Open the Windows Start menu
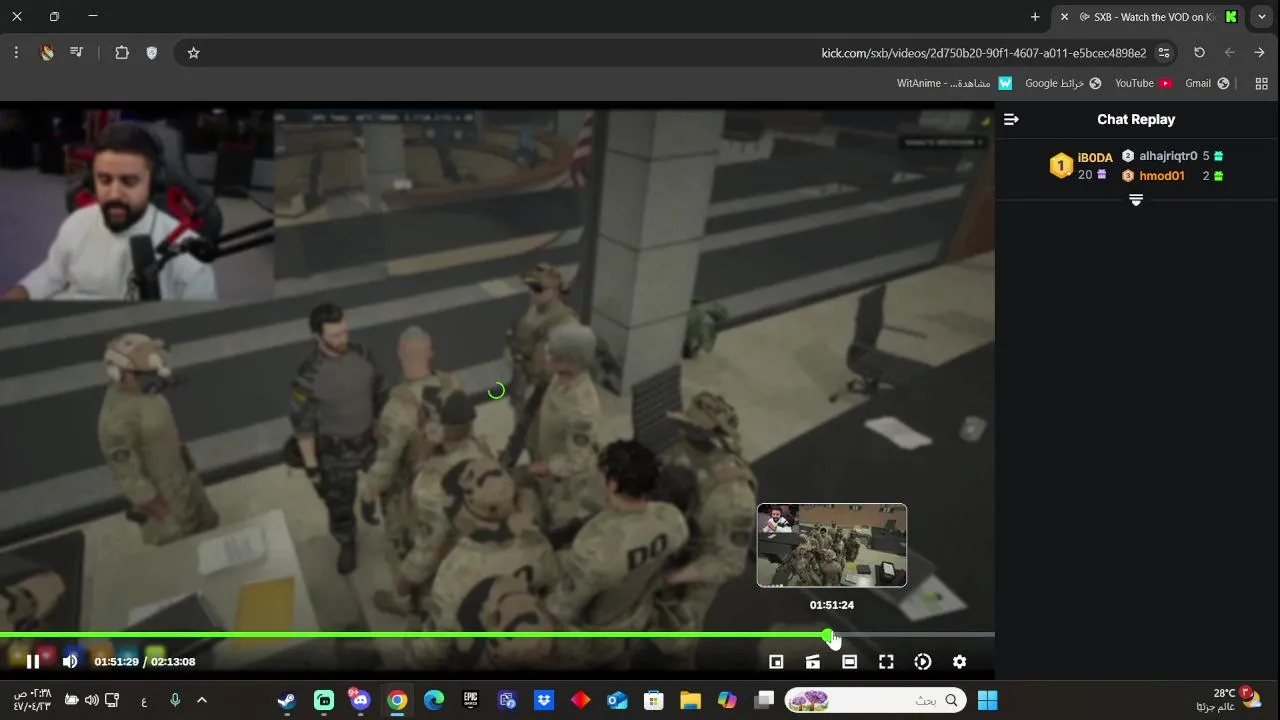1280x720 pixels. coord(988,700)
